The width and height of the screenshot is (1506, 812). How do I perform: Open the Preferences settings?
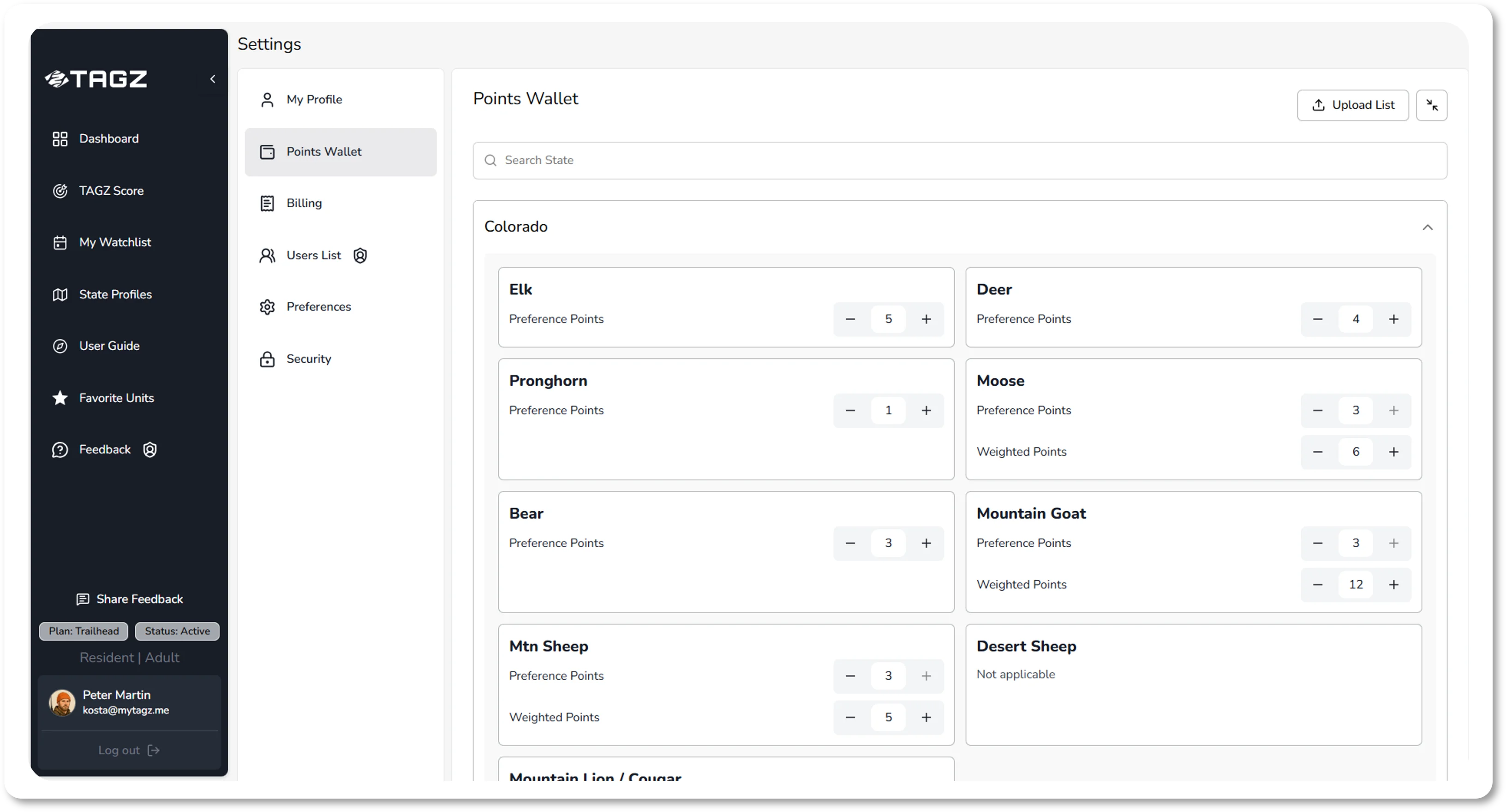point(319,306)
